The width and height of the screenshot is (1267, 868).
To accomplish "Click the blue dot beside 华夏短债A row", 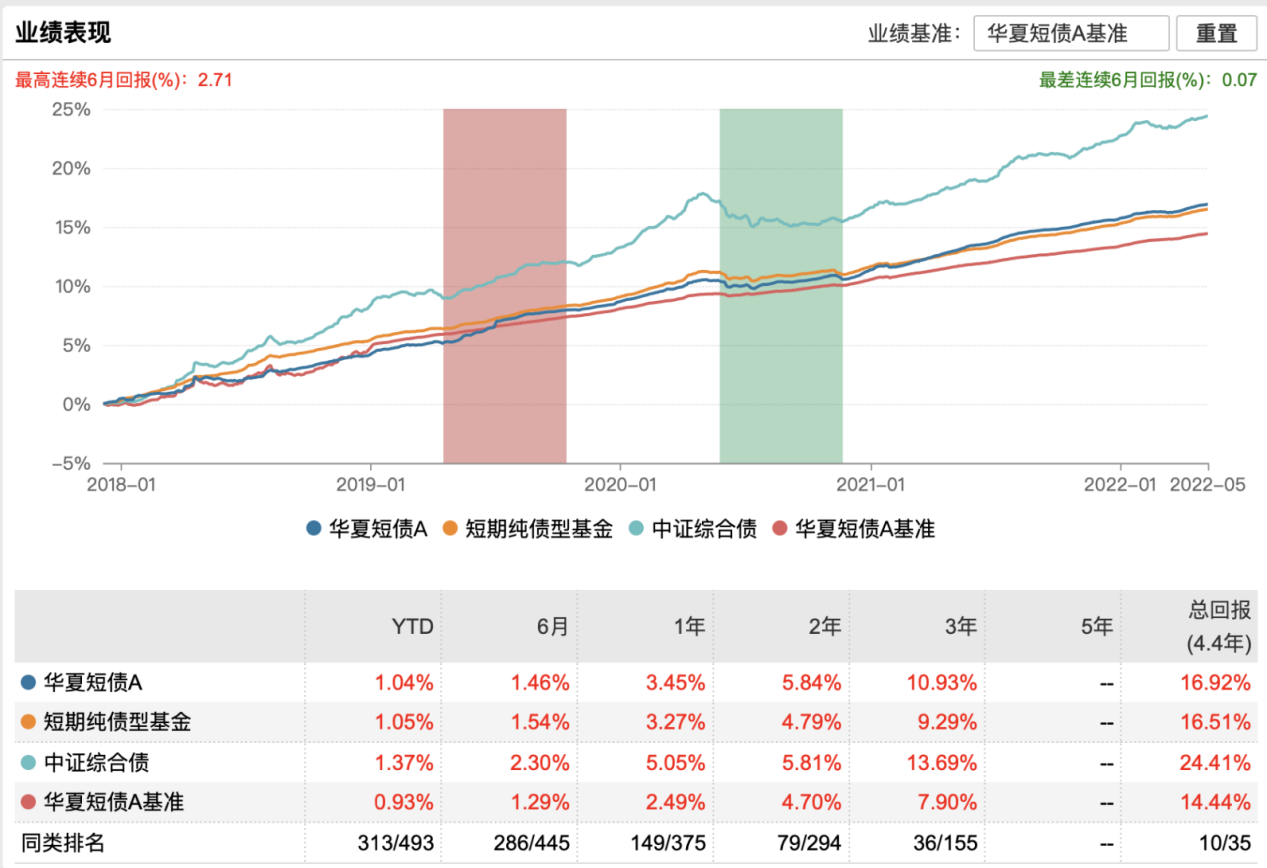I will 29,683.
